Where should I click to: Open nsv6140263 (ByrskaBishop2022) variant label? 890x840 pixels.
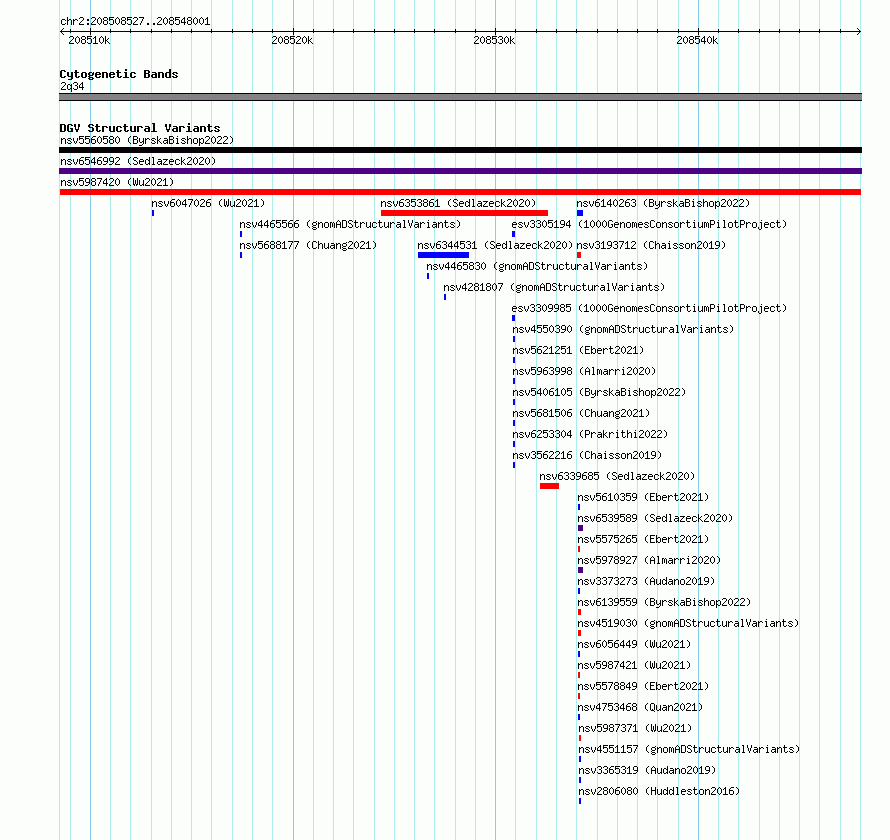(x=663, y=203)
